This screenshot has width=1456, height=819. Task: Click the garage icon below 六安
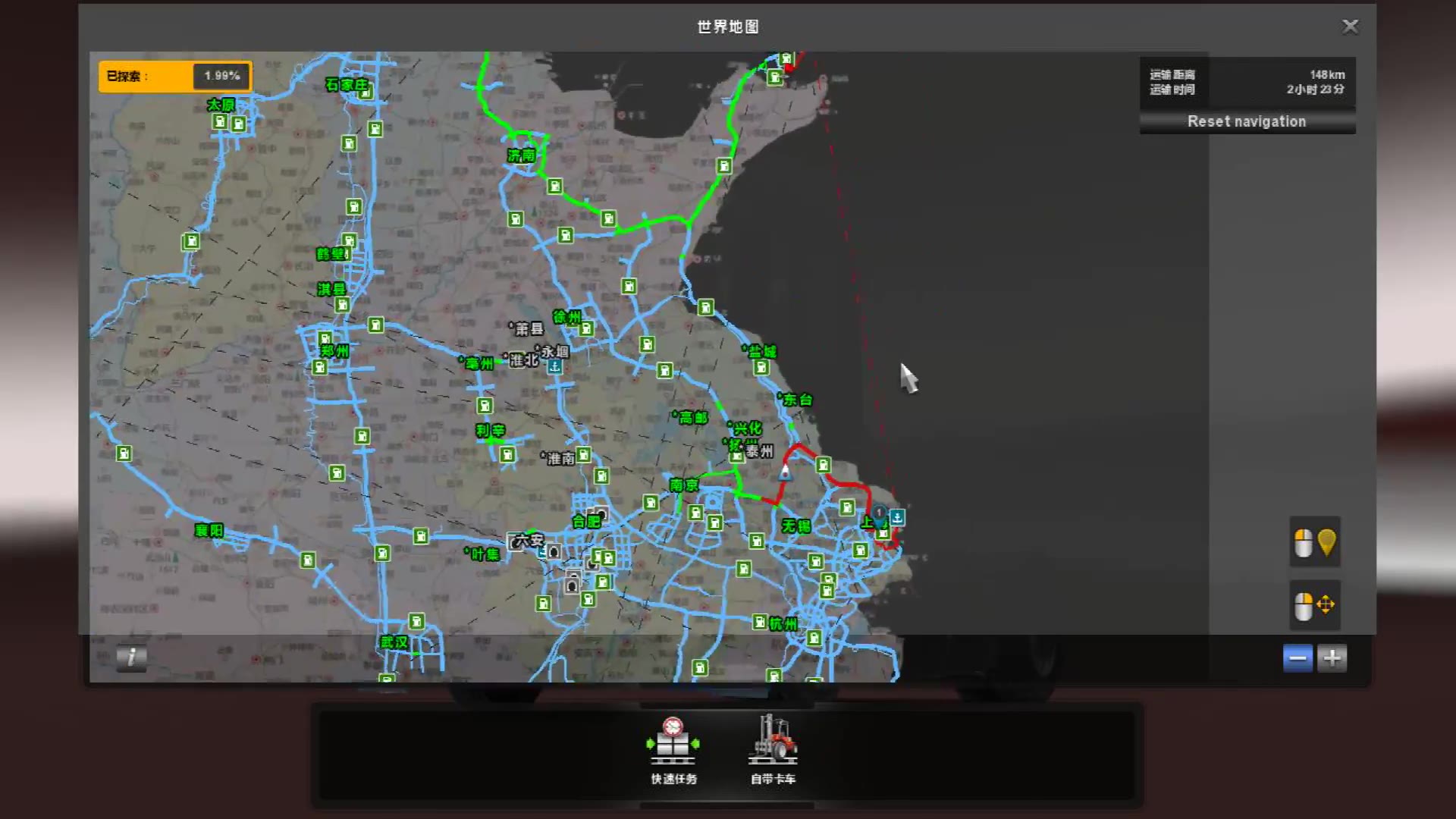click(x=554, y=552)
